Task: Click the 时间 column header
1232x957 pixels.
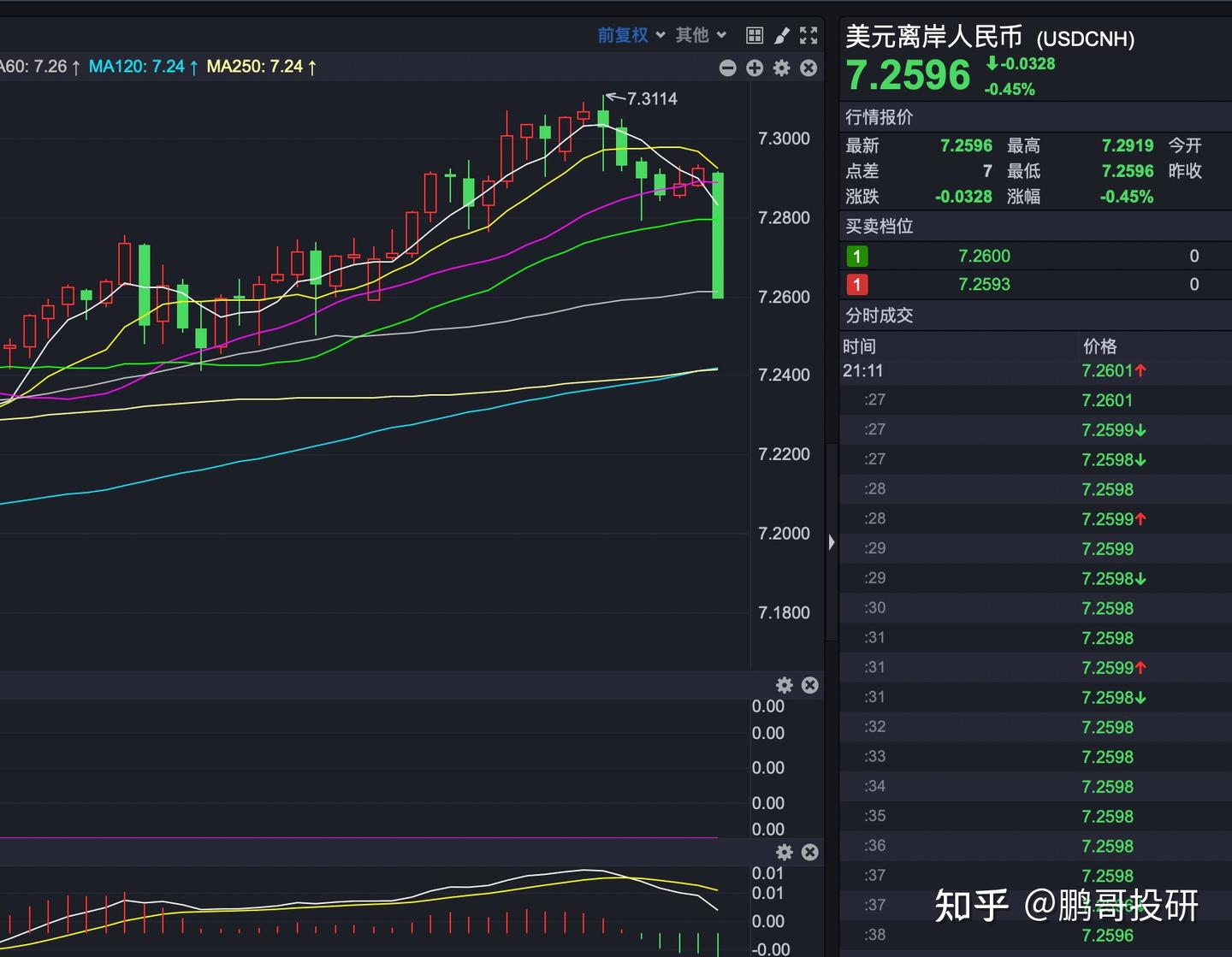Action: tap(859, 346)
